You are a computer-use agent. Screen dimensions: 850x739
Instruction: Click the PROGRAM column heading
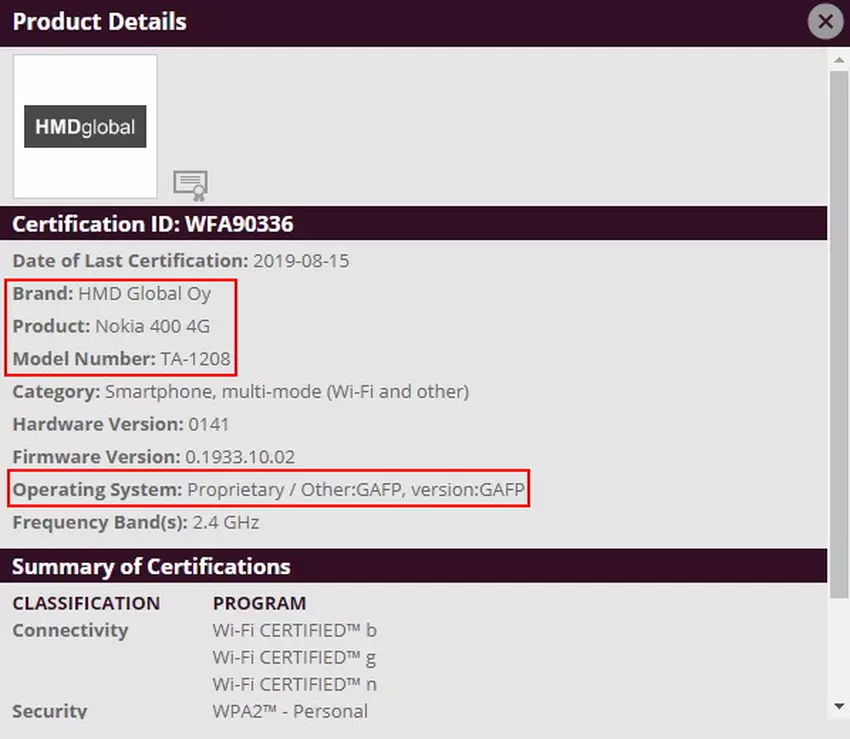259,603
